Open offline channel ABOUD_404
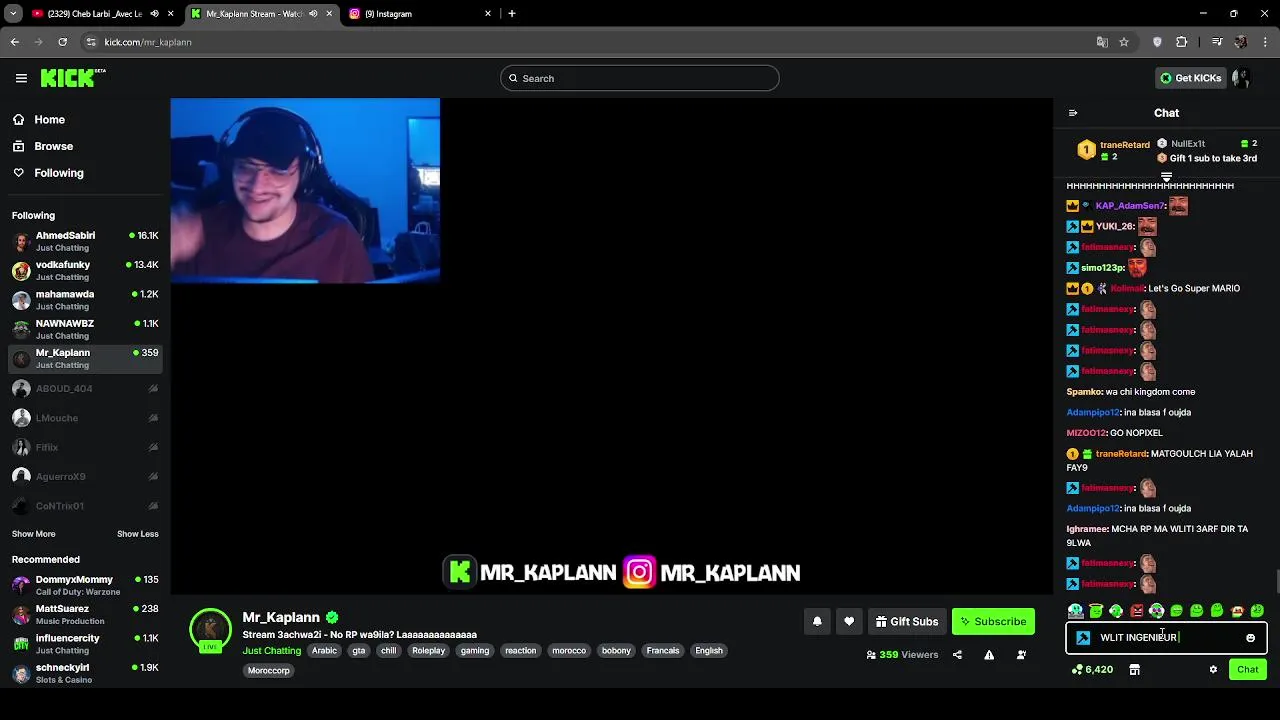This screenshot has width=1280, height=720. pyautogui.click(x=85, y=389)
